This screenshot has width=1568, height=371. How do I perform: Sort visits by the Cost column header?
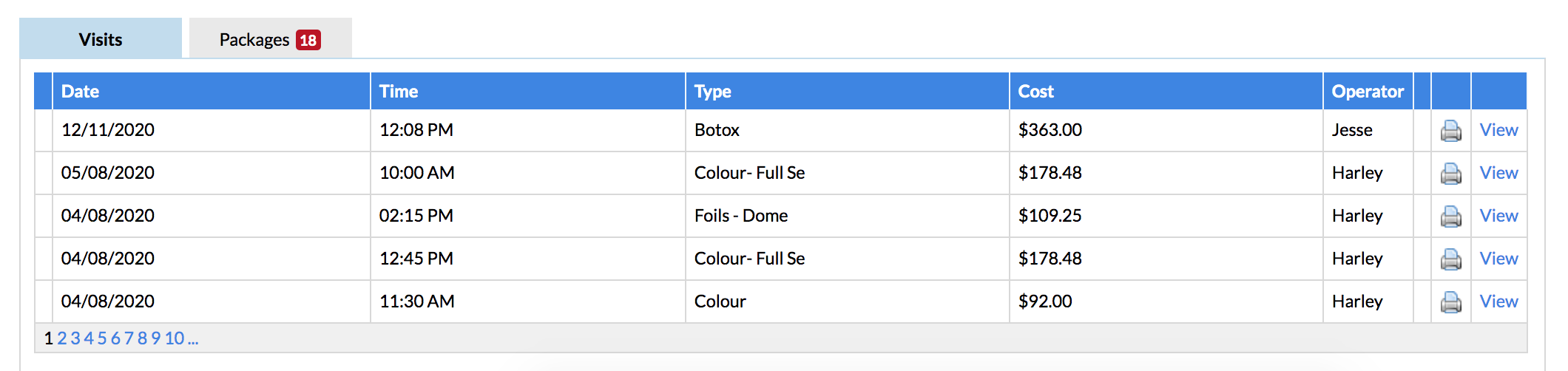click(x=1035, y=92)
